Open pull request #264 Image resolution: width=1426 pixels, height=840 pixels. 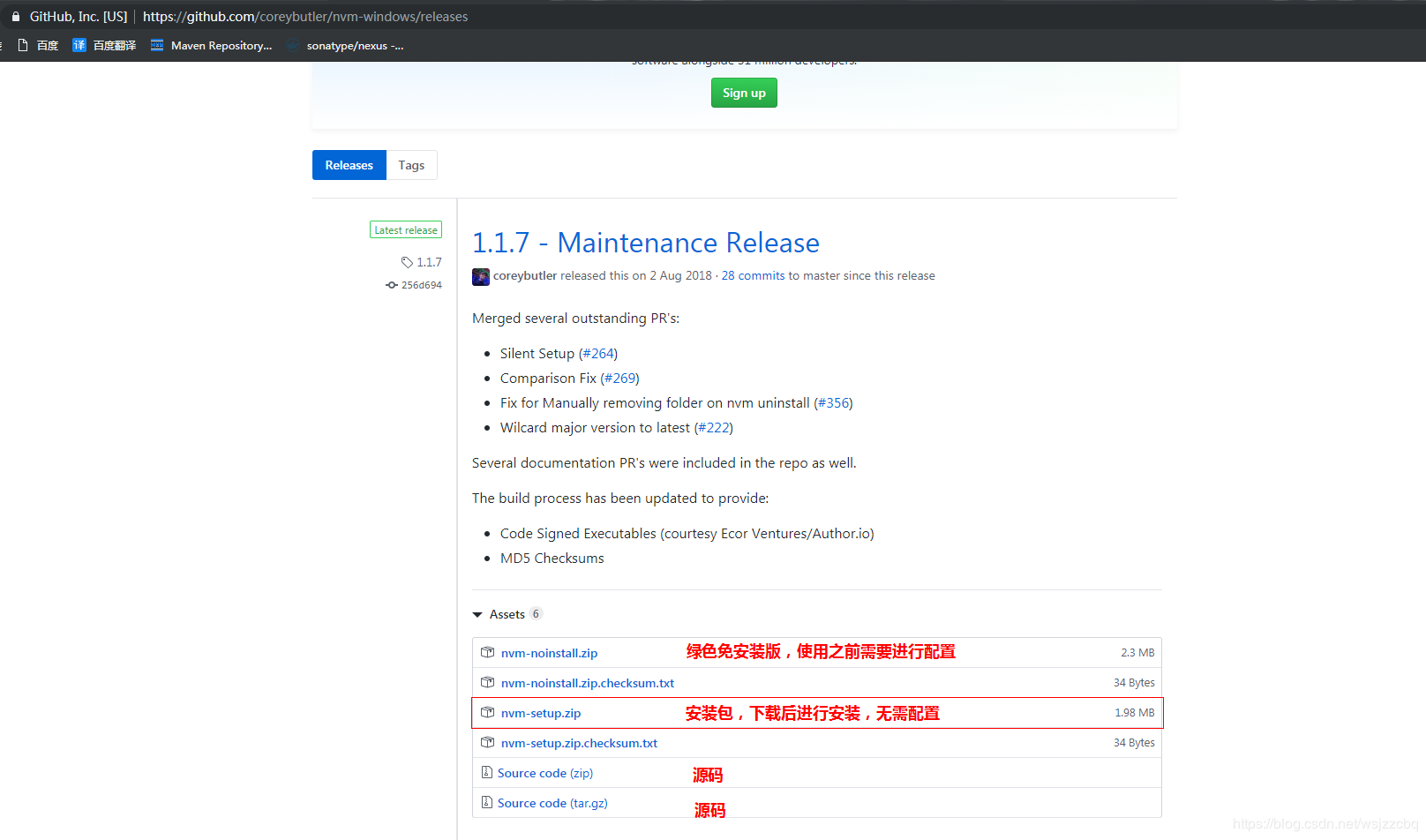598,353
